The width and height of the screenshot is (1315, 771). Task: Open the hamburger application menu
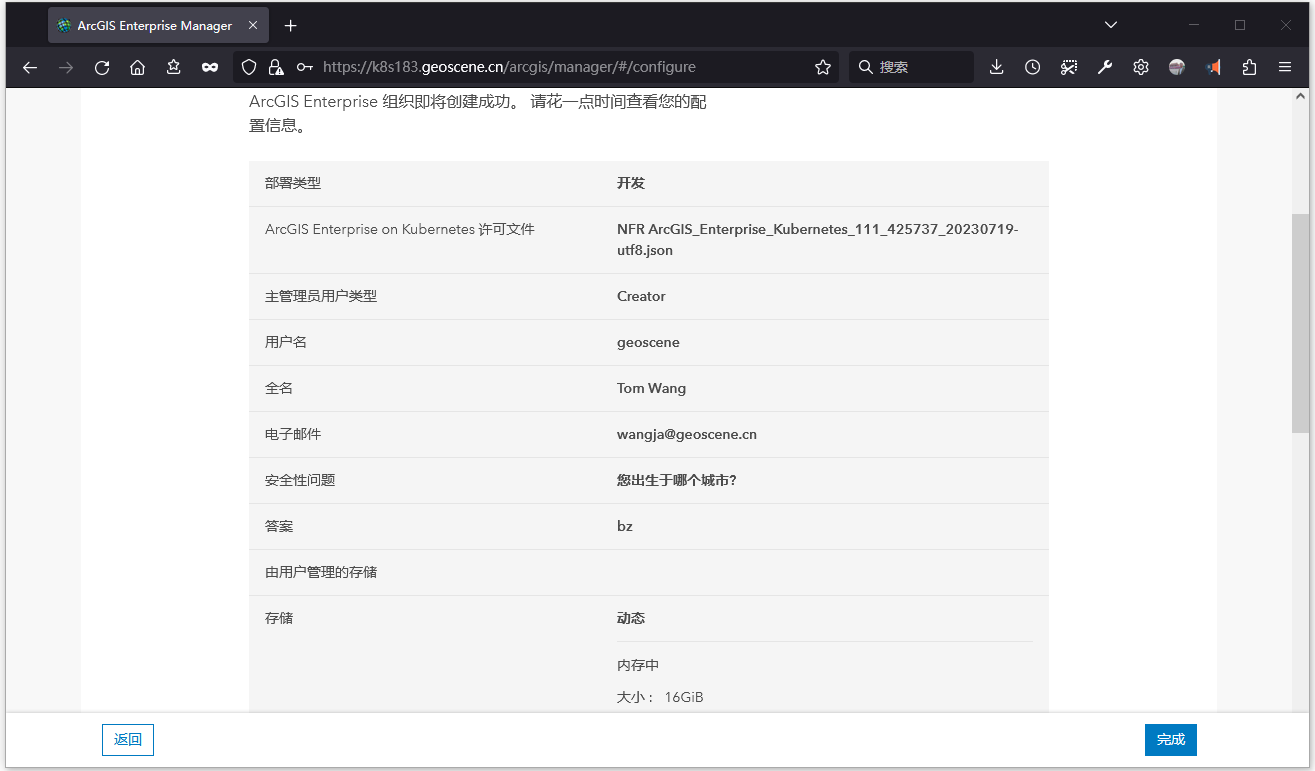pos(1285,67)
